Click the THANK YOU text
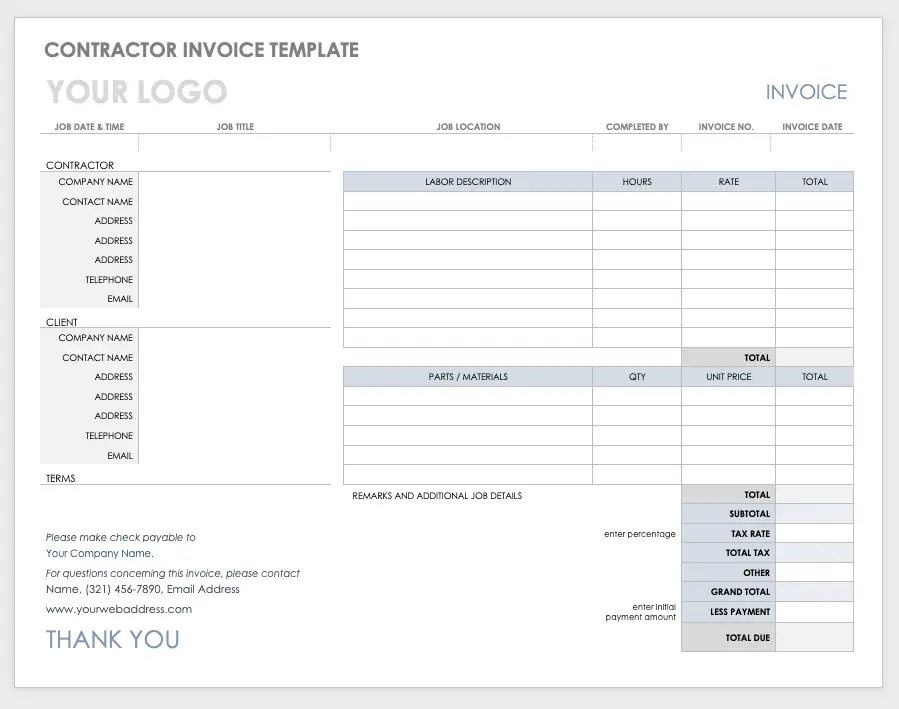 click(x=112, y=640)
